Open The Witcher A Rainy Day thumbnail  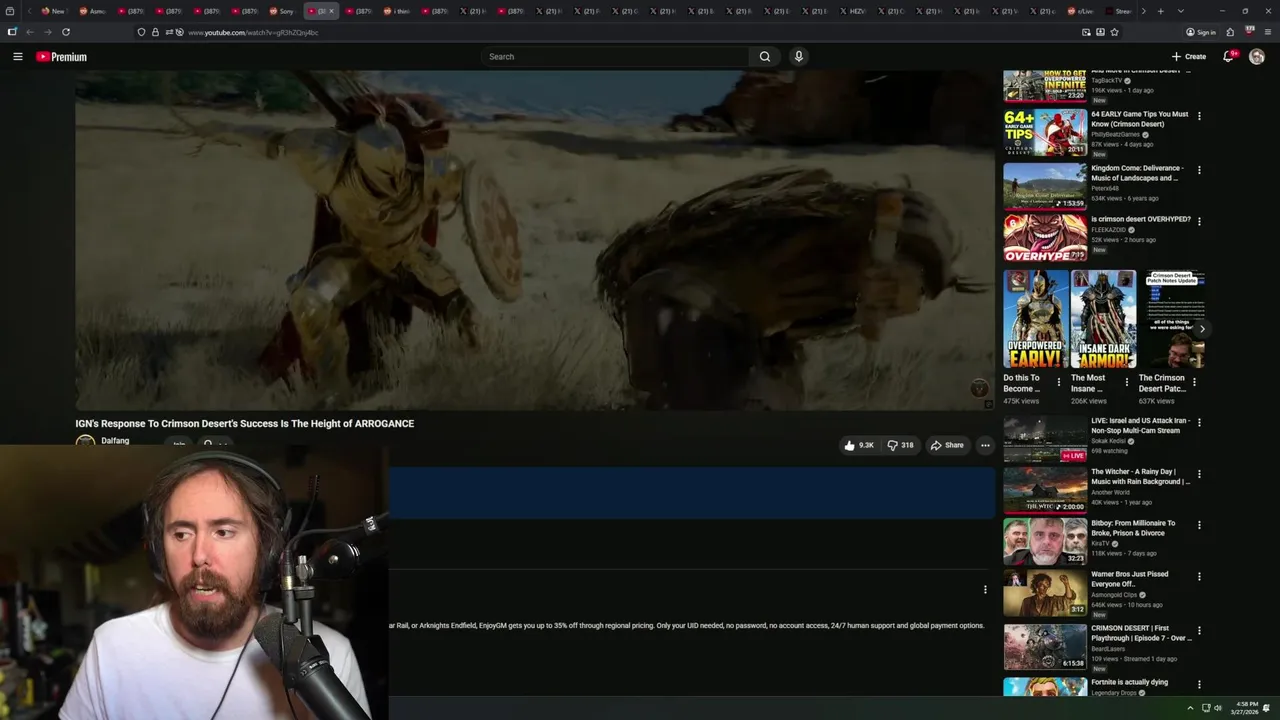click(1045, 490)
